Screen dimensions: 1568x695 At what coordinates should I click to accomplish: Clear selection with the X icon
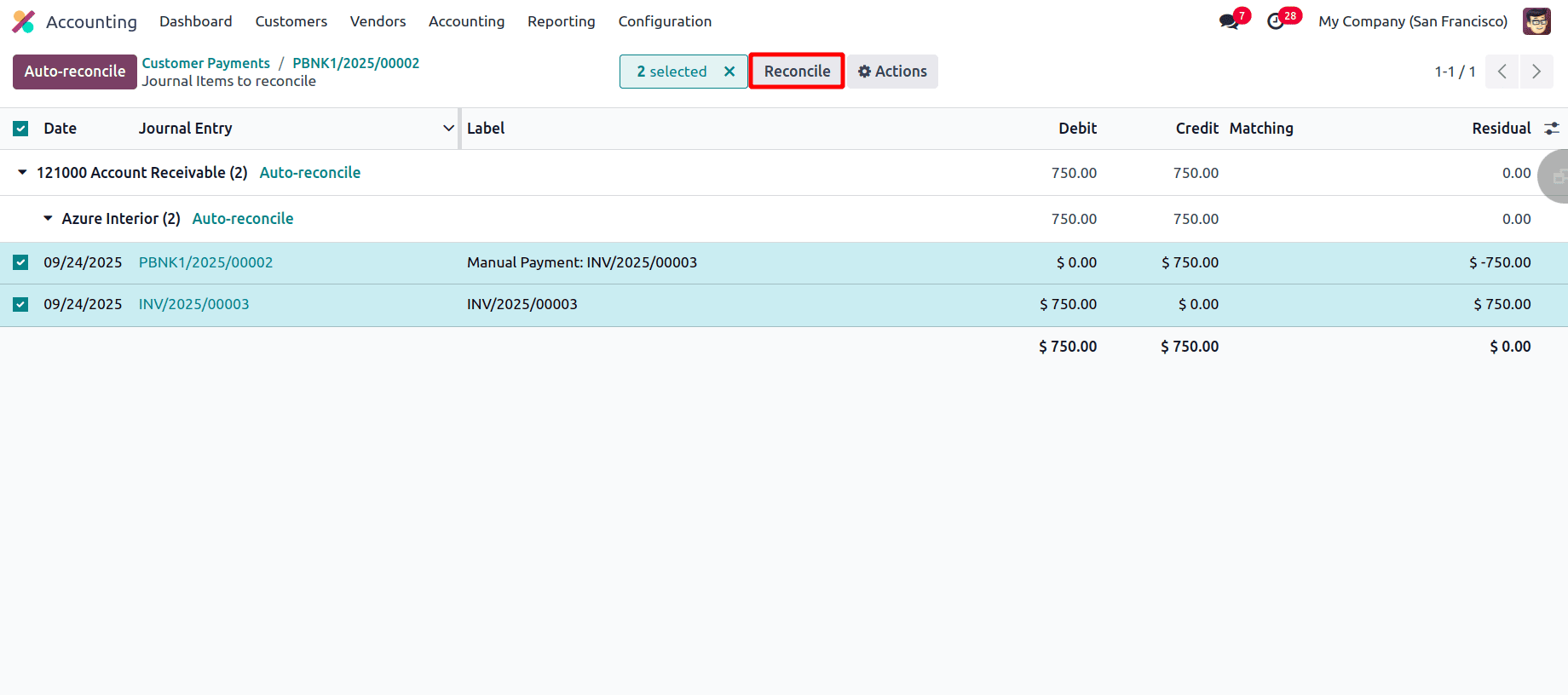tap(729, 72)
